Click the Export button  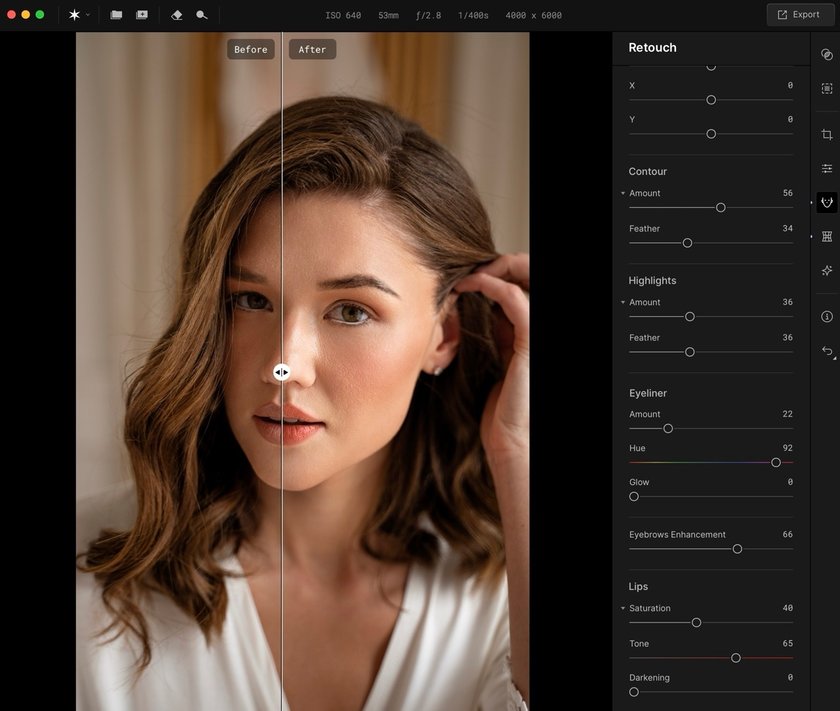799,15
